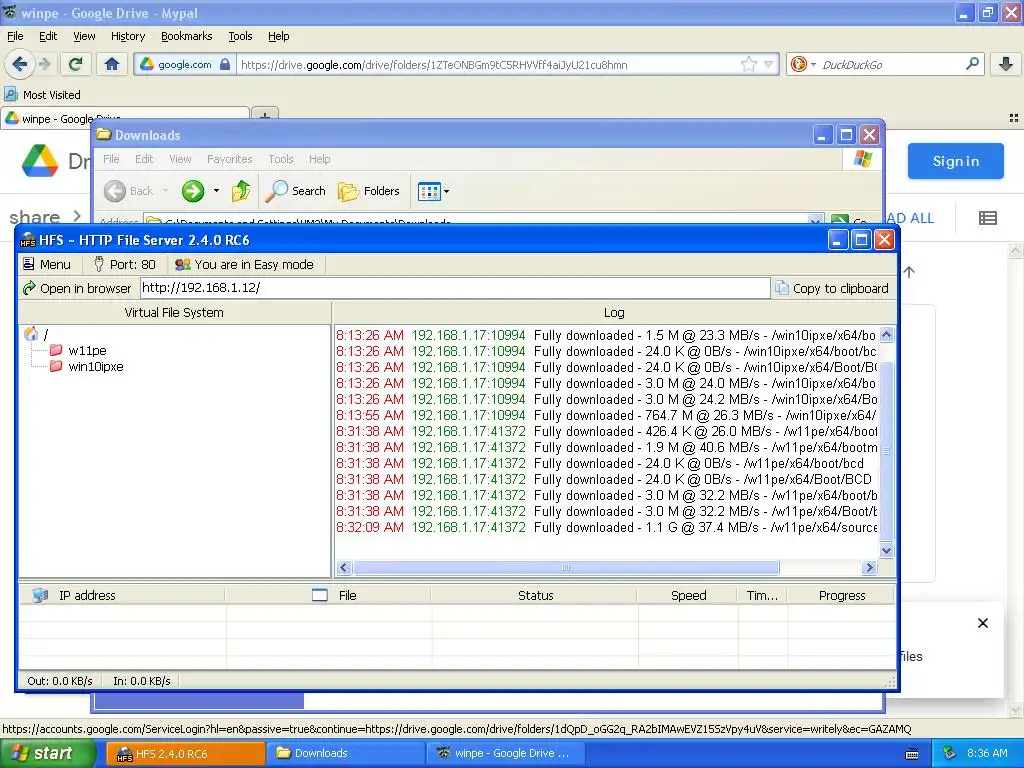This screenshot has width=1024, height=768.
Task: Click the Back button in Downloads window
Action: click(129, 191)
